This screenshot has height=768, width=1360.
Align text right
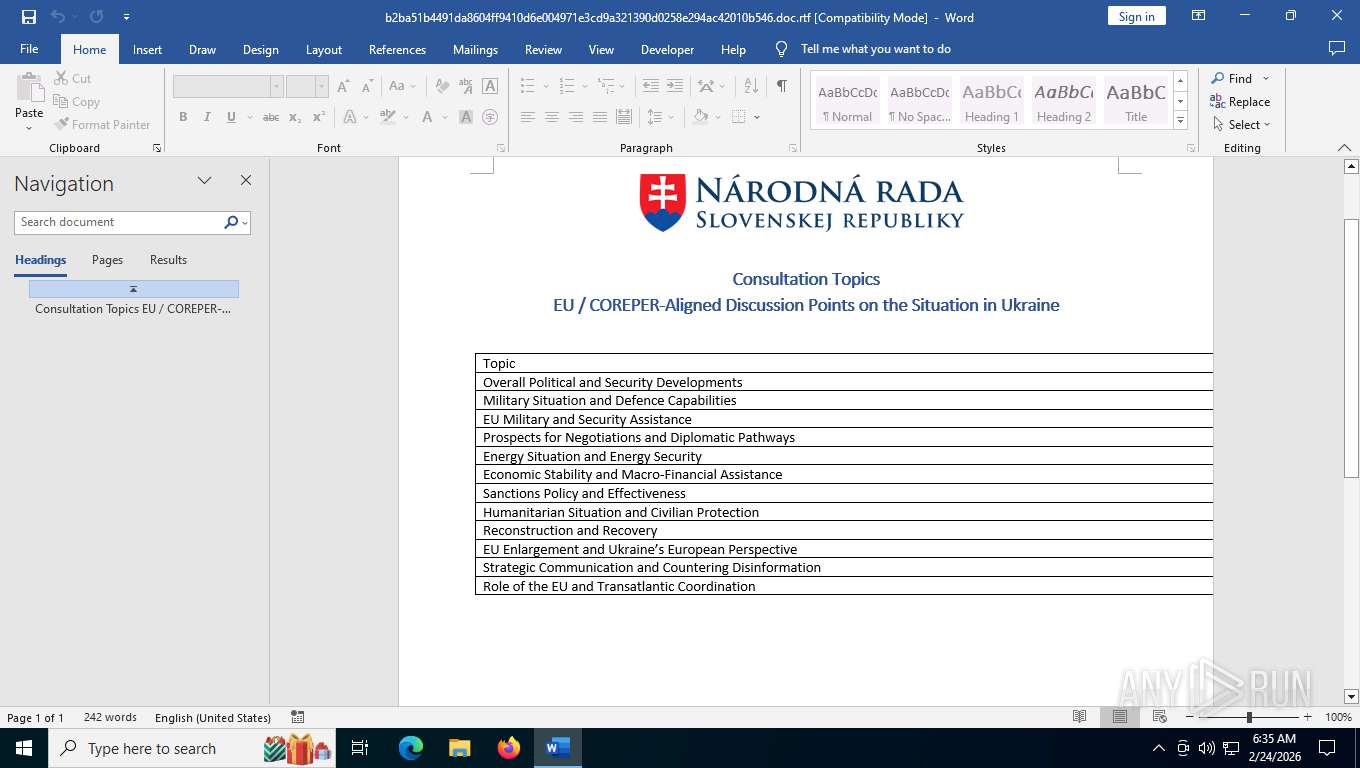575,117
